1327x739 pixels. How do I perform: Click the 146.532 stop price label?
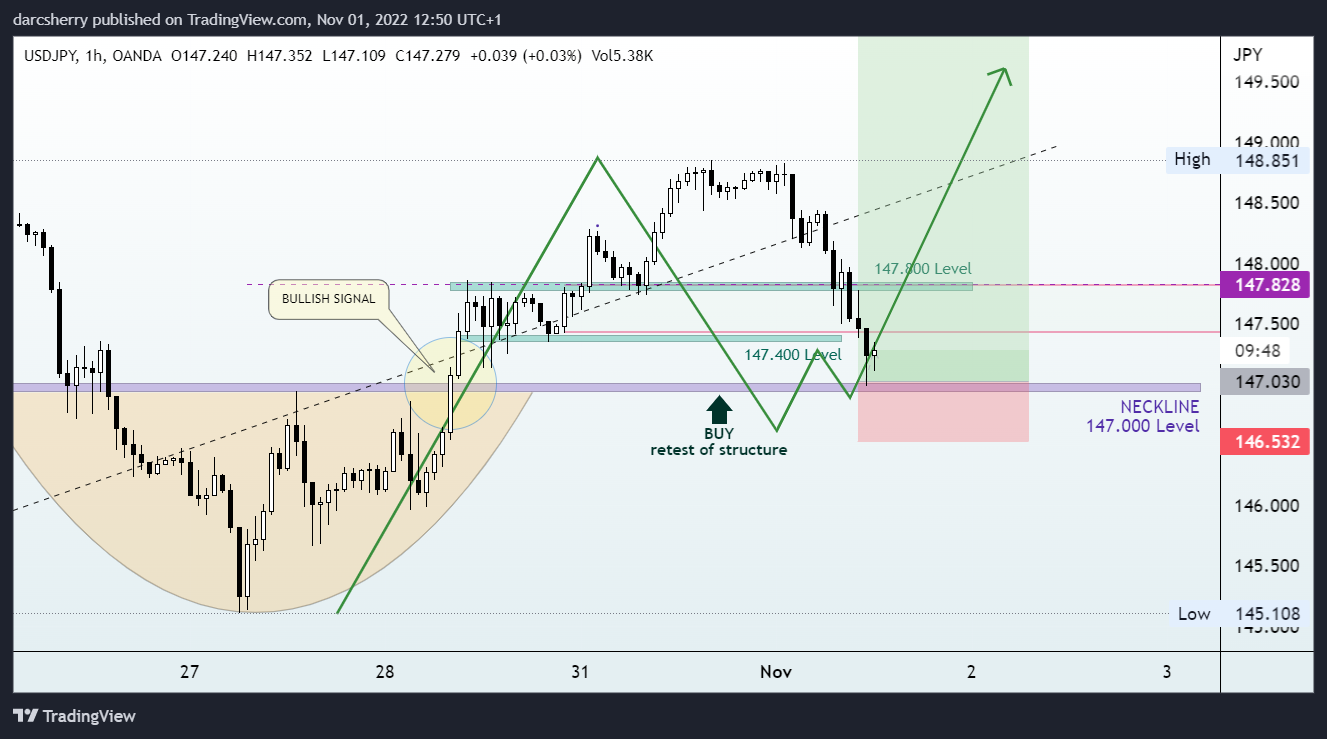(x=1266, y=441)
